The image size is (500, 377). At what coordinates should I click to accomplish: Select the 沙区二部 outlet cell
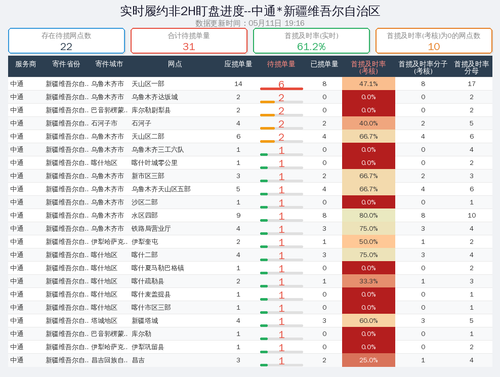pyautogui.click(x=144, y=202)
